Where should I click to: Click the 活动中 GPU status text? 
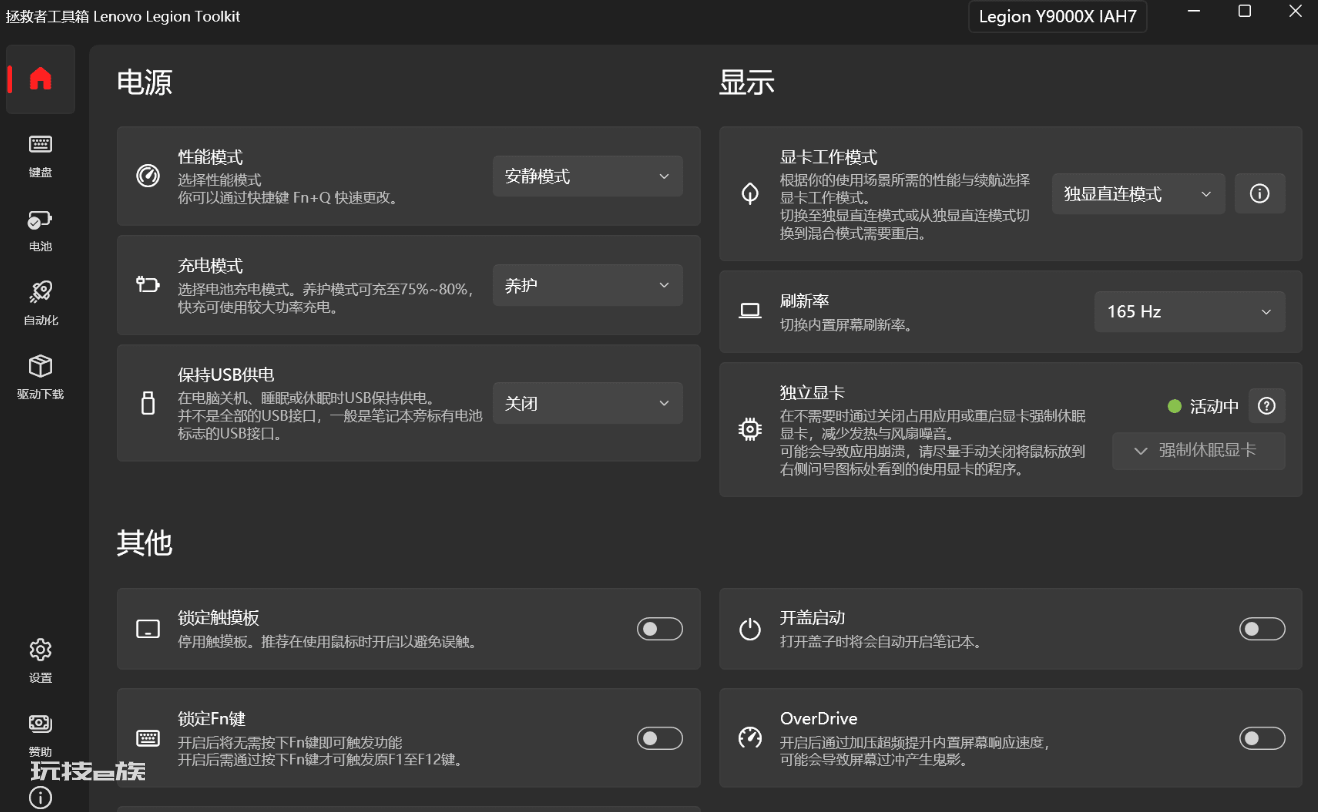tap(1214, 406)
